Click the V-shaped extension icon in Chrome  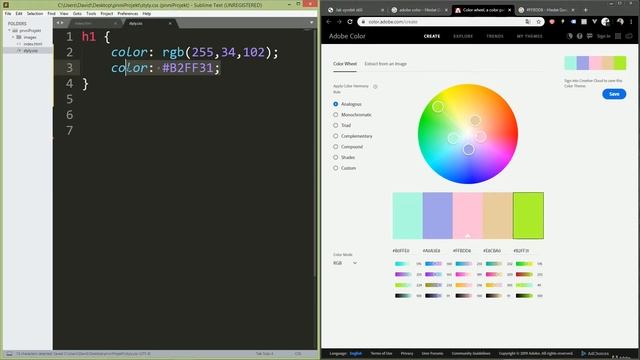click(x=594, y=22)
